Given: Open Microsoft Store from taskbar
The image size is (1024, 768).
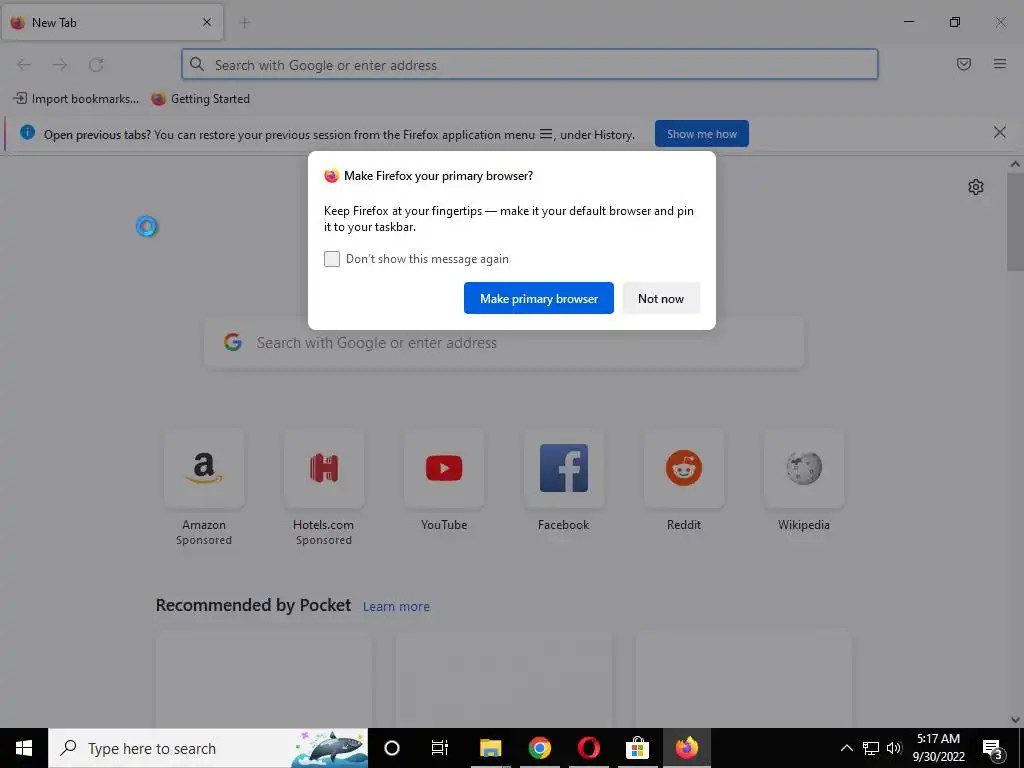Looking at the screenshot, I should 637,748.
